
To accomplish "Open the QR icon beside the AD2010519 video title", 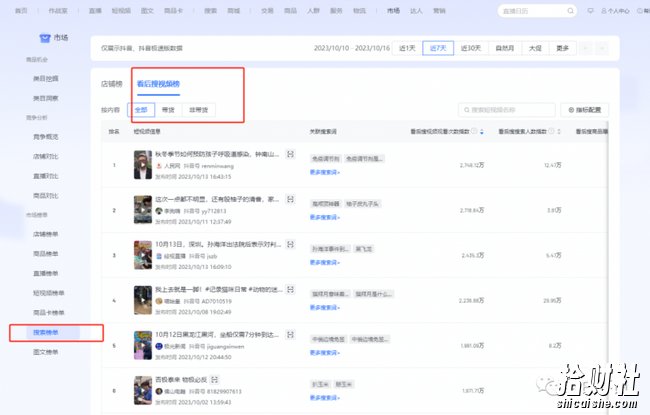I will (x=291, y=289).
